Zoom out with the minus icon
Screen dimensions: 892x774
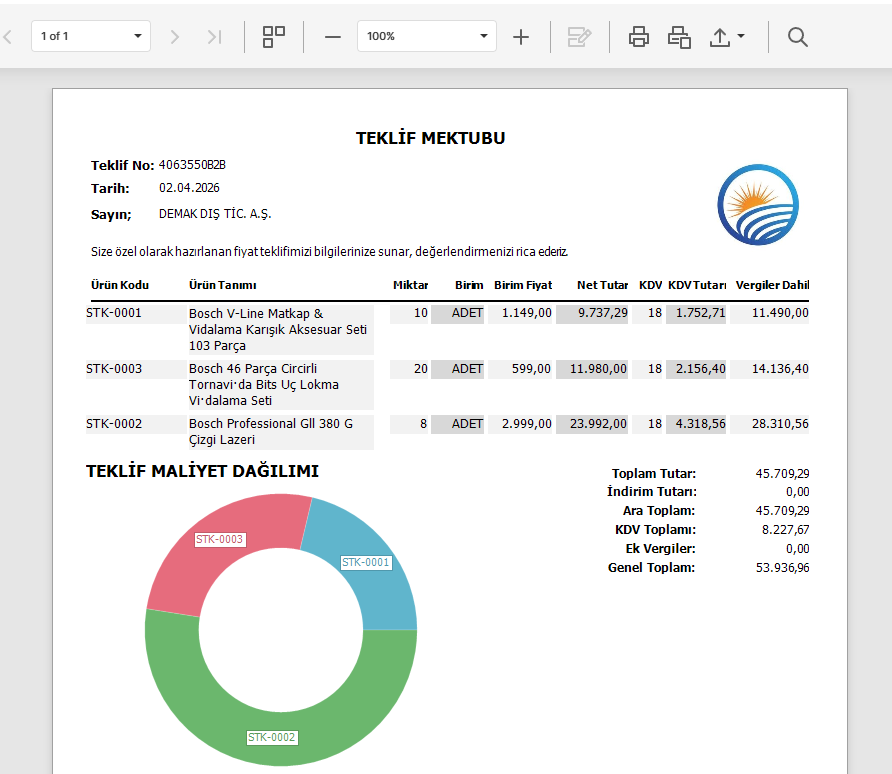pos(333,37)
